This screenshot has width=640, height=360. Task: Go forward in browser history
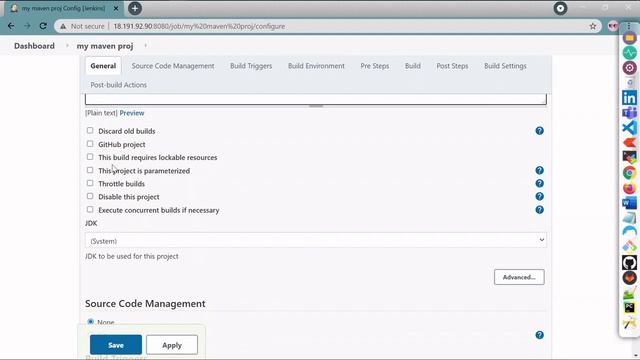point(27,26)
